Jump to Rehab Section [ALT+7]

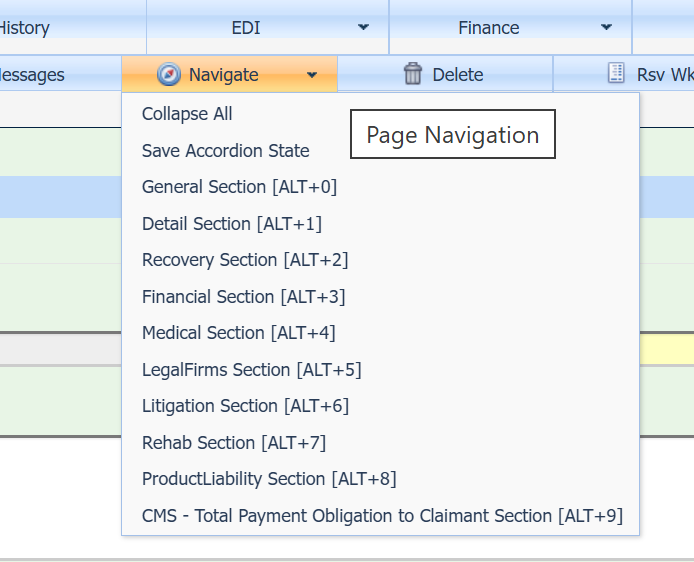click(x=233, y=443)
